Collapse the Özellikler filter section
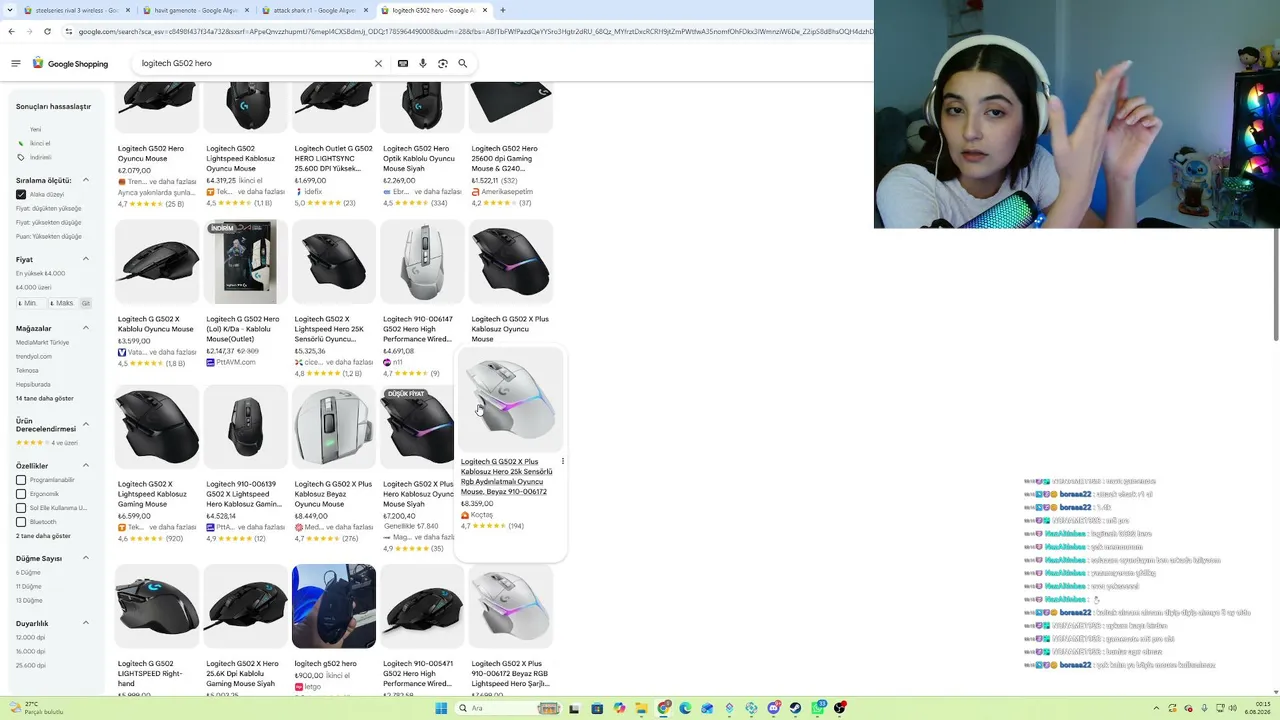The image size is (1280, 720). 86,466
